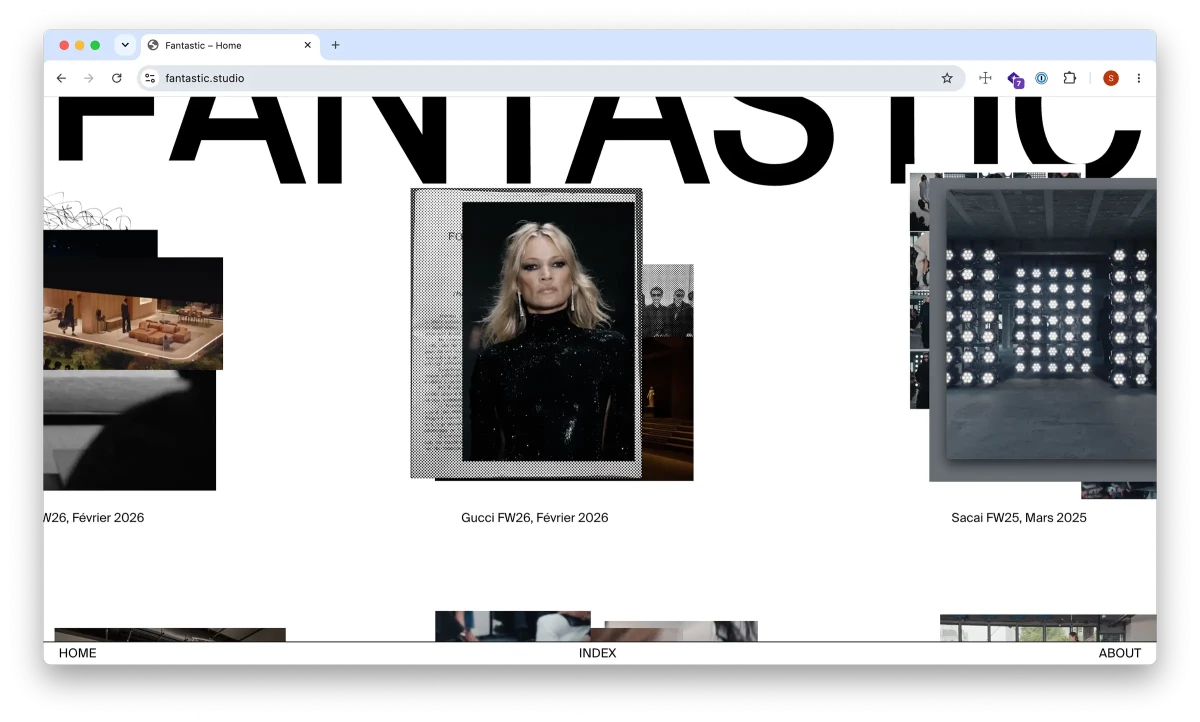
Task: Open the Sacai FW25, Mars 2025 caption
Action: [1019, 518]
